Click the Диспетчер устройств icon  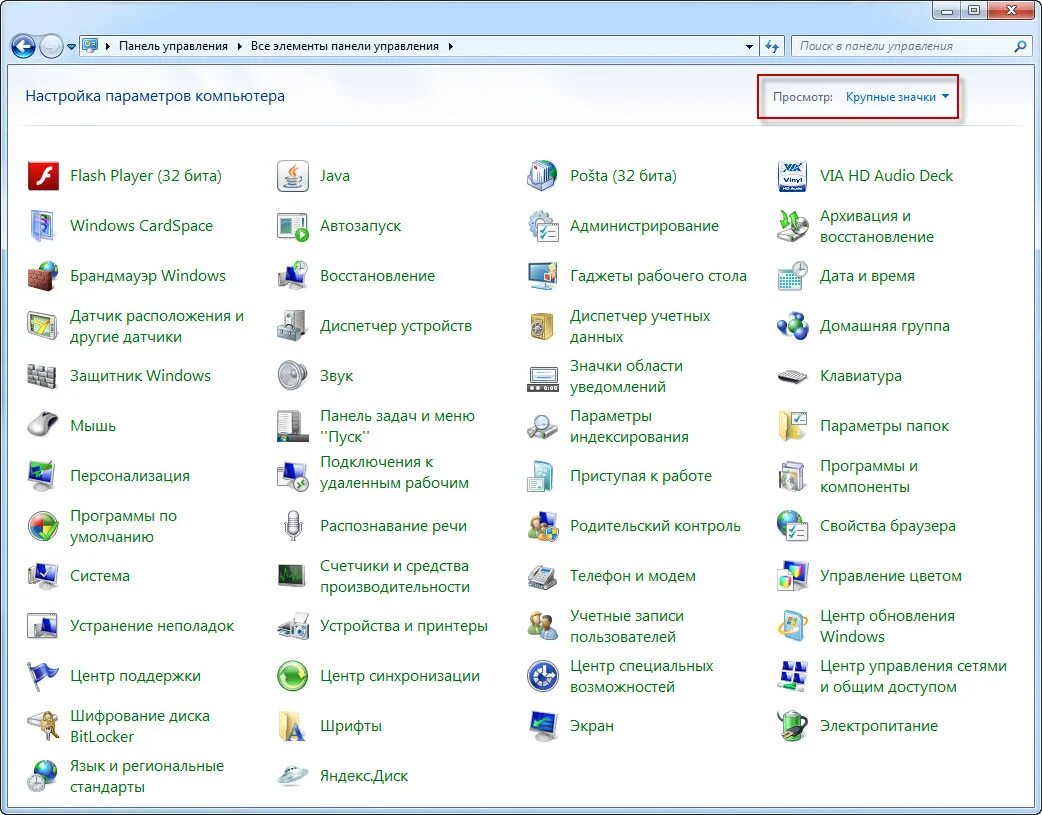coord(293,326)
